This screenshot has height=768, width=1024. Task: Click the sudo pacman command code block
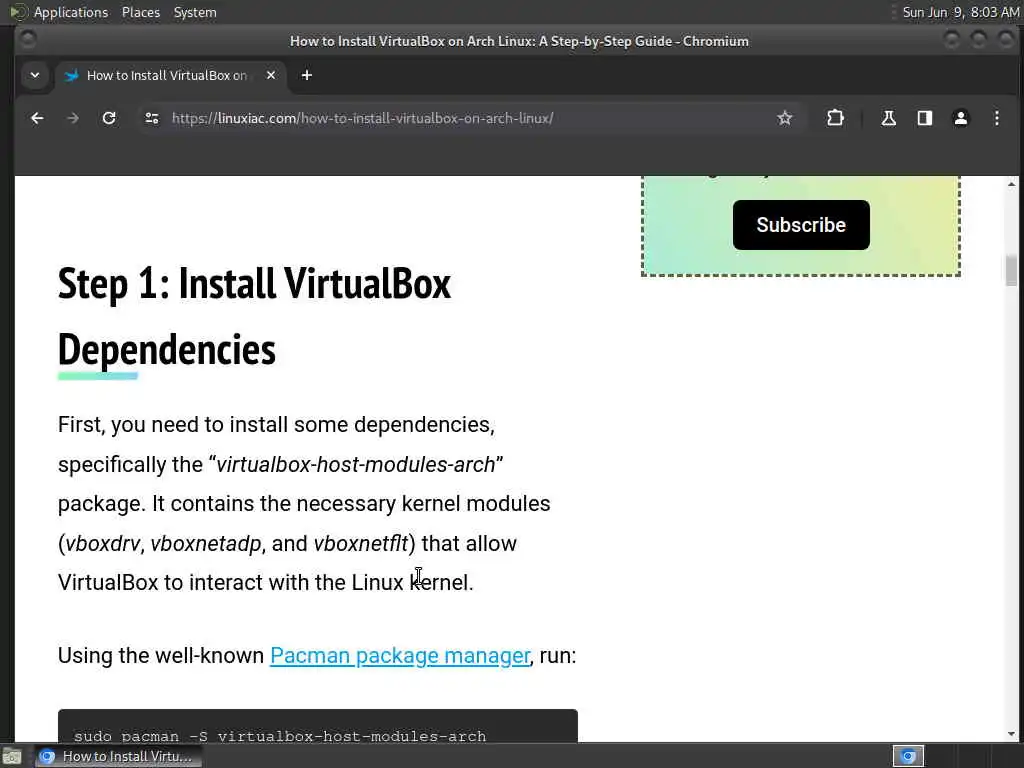pos(317,726)
